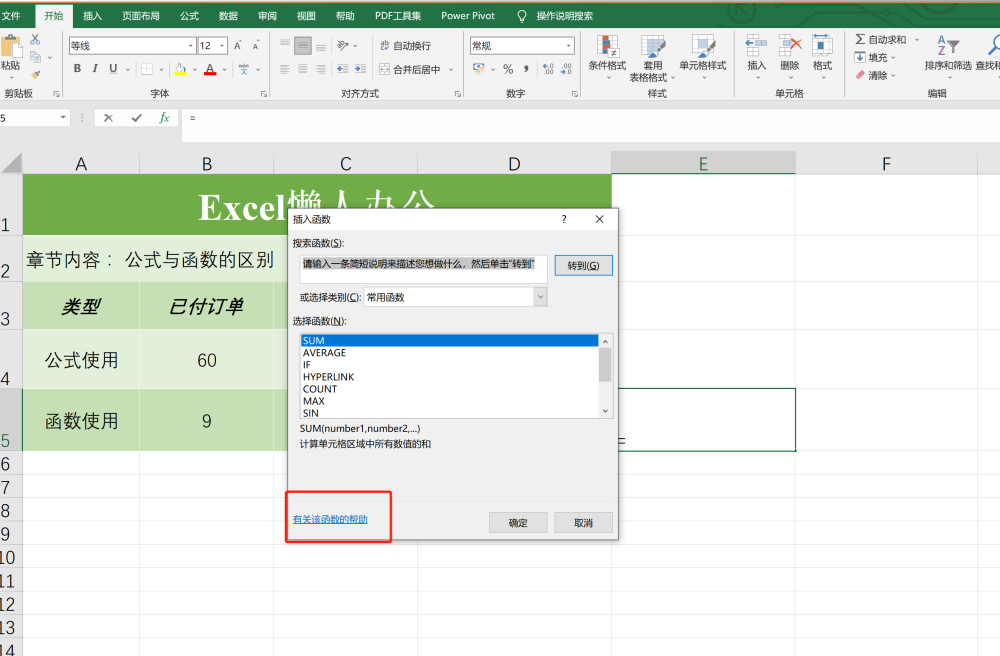This screenshot has height=656, width=1000.
Task: Toggle 合并后居中 merge and center
Action: tap(410, 69)
